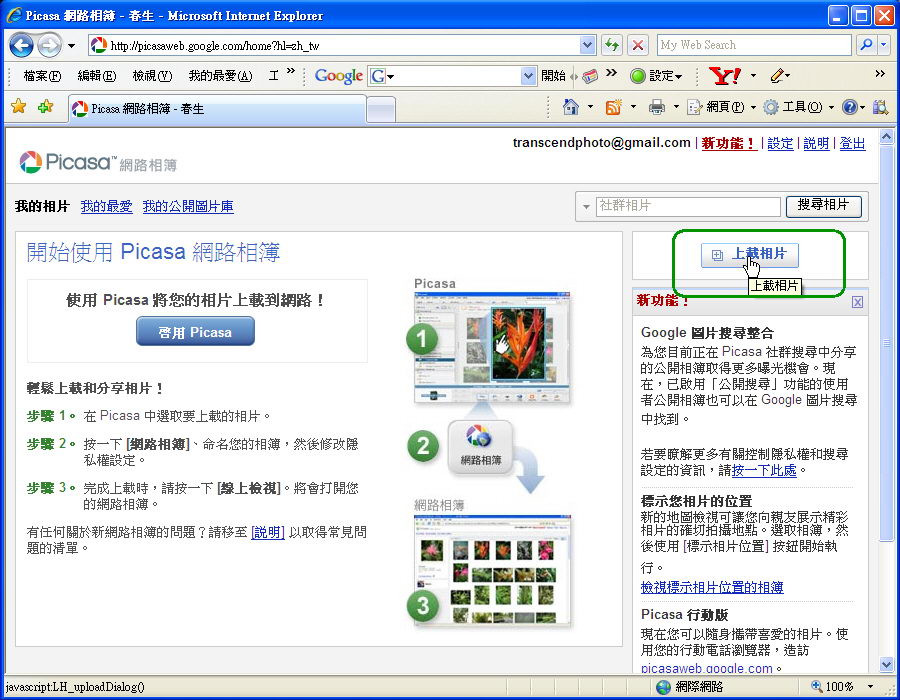
Task: Open the 設定 settings link
Action: coord(781,143)
